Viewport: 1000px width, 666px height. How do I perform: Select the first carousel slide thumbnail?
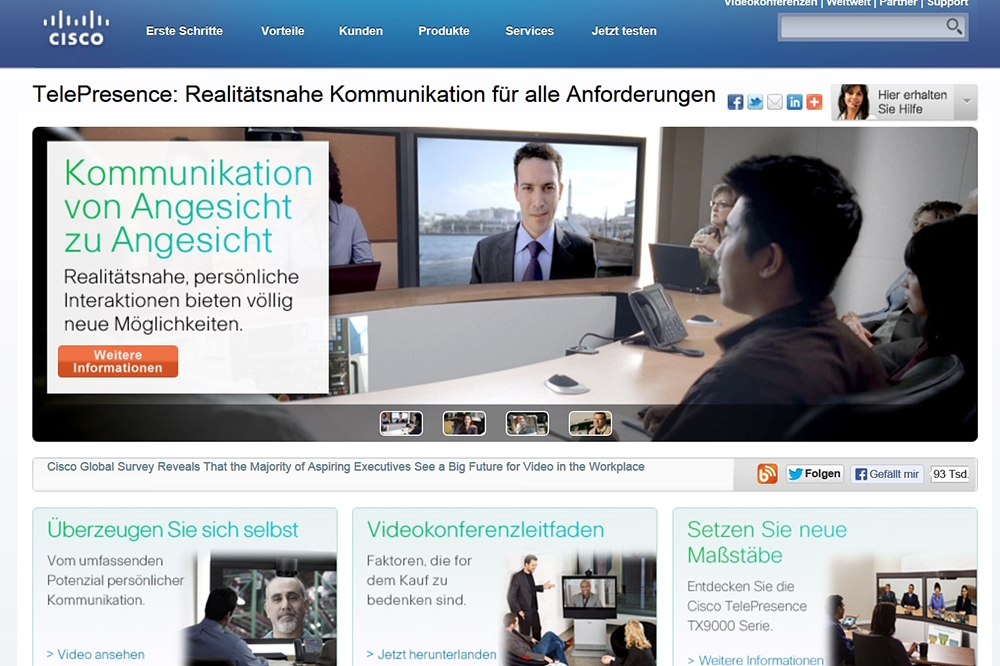pos(401,423)
